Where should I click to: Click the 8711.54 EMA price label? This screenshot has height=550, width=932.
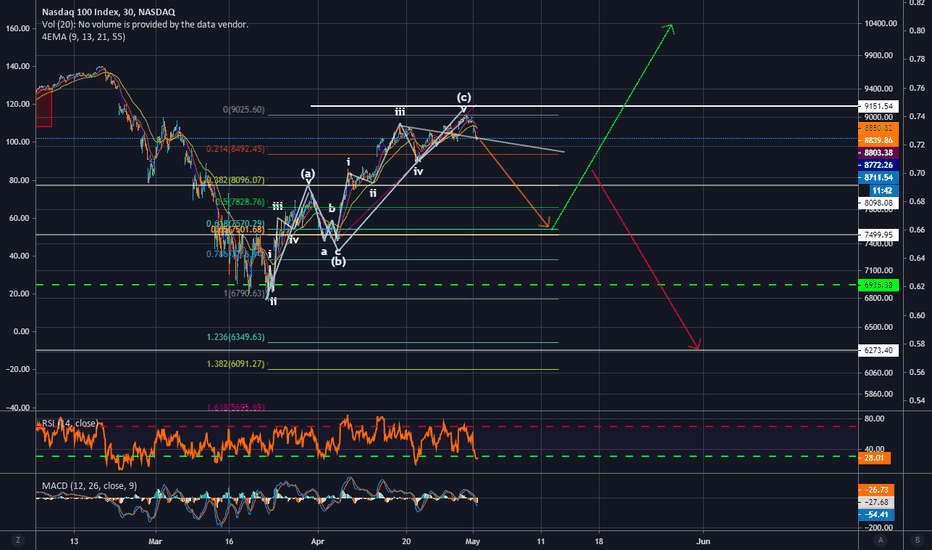(x=878, y=178)
